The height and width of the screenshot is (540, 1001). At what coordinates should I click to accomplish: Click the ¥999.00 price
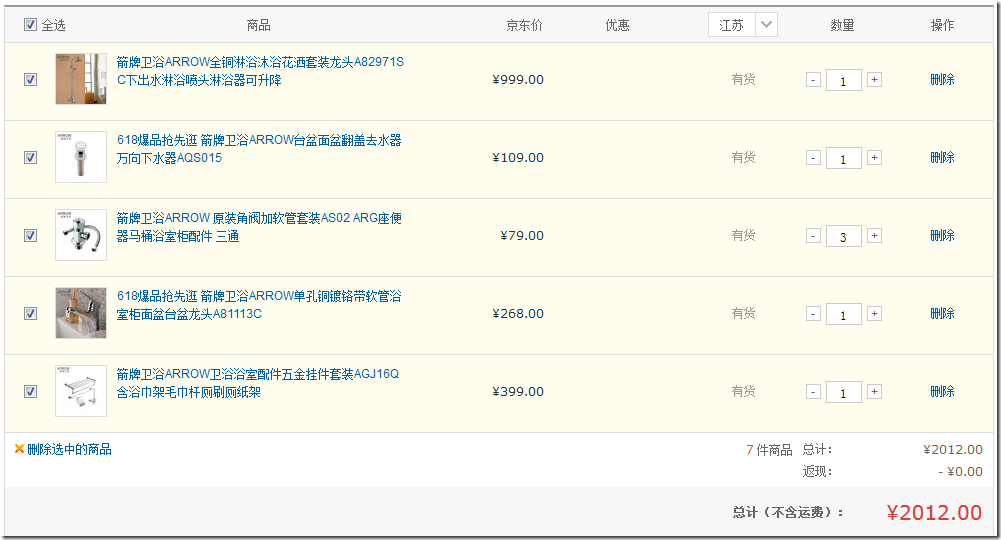click(x=518, y=80)
